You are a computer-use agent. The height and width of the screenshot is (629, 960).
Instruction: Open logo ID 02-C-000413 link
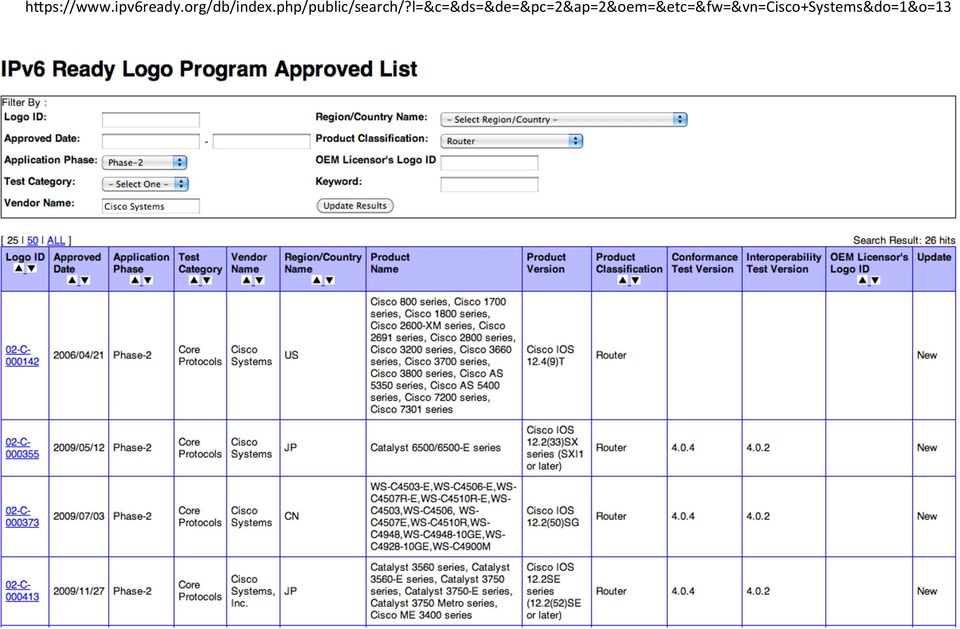point(22,591)
